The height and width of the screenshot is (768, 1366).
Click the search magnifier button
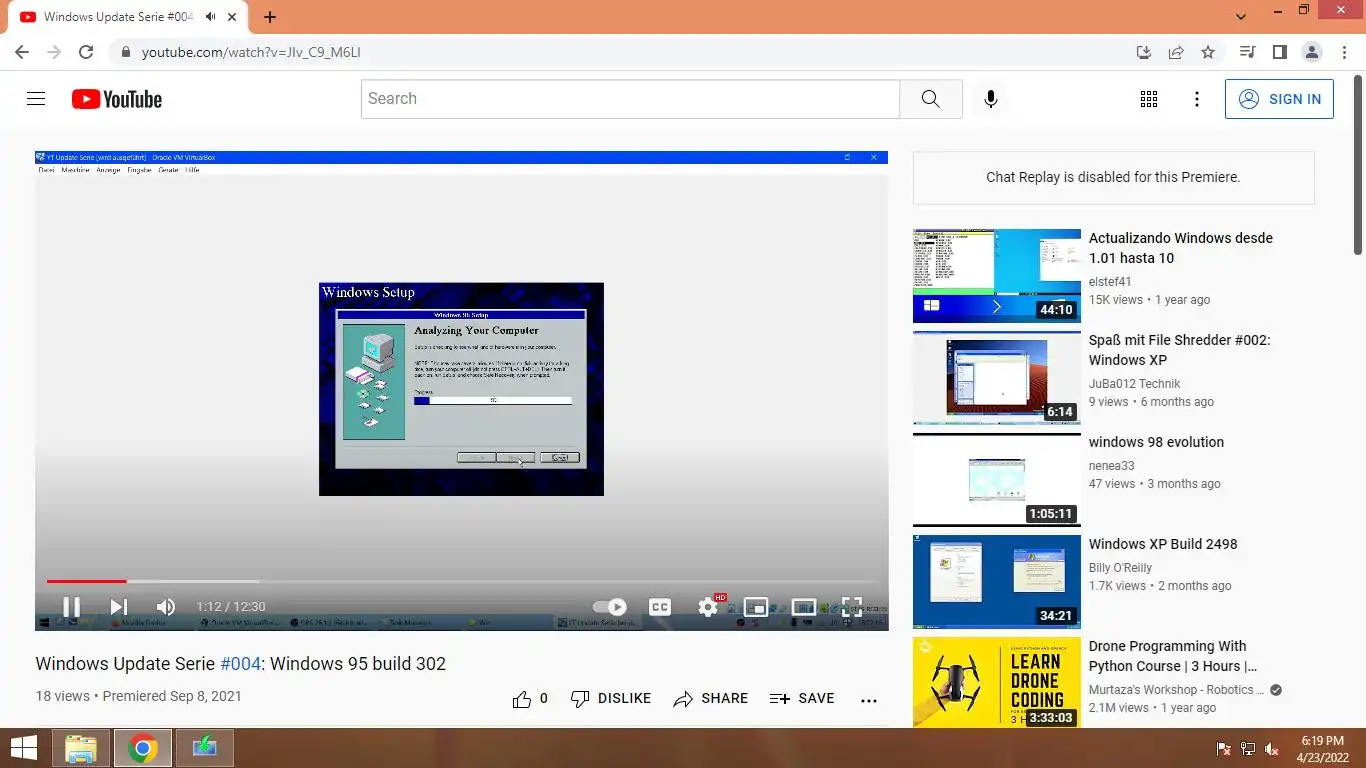[931, 99]
